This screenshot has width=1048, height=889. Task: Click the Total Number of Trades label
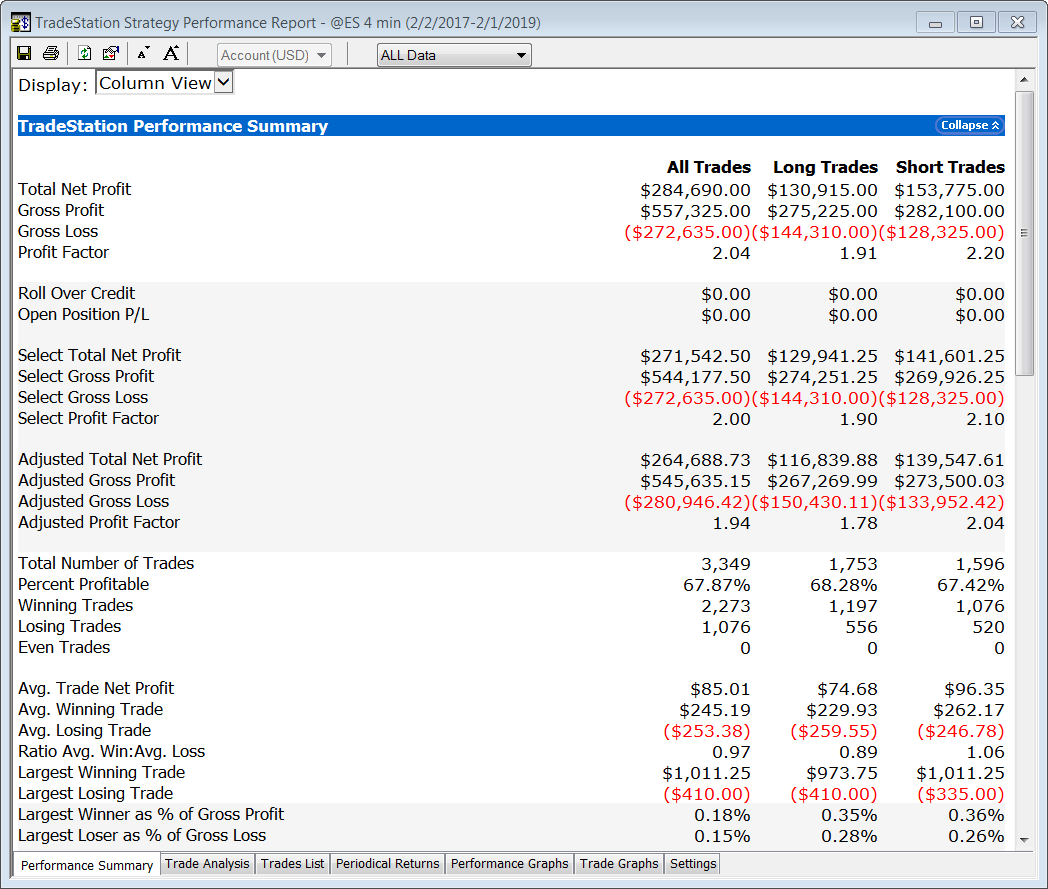pyautogui.click(x=106, y=563)
